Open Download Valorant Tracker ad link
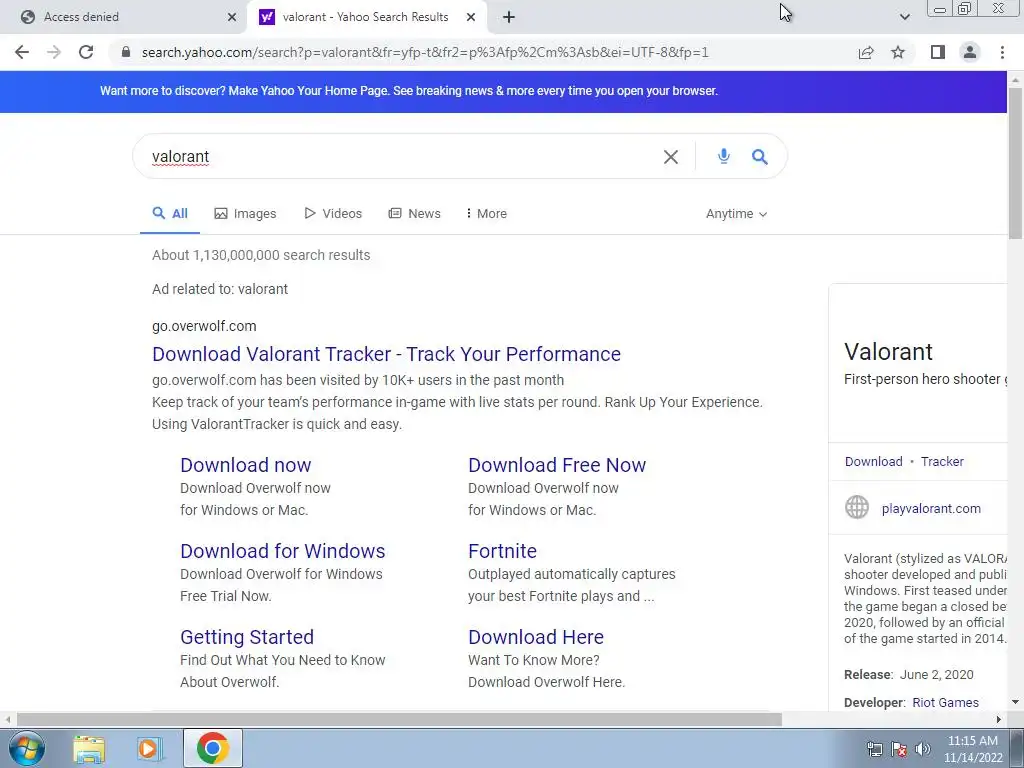Screen dimensions: 1024x768 click(387, 354)
